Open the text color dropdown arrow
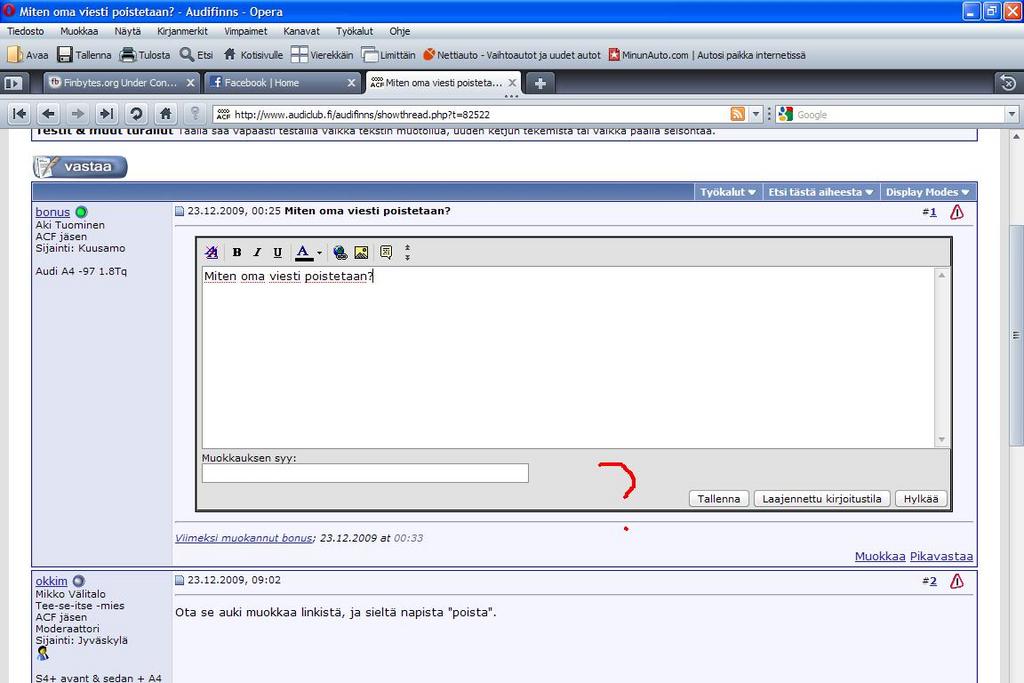 (x=319, y=254)
